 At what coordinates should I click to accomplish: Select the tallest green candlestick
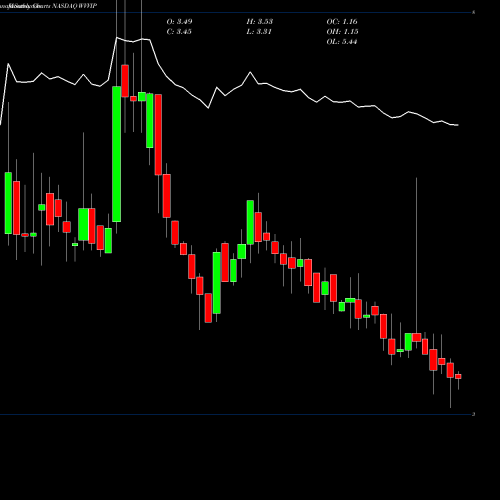click(x=116, y=154)
